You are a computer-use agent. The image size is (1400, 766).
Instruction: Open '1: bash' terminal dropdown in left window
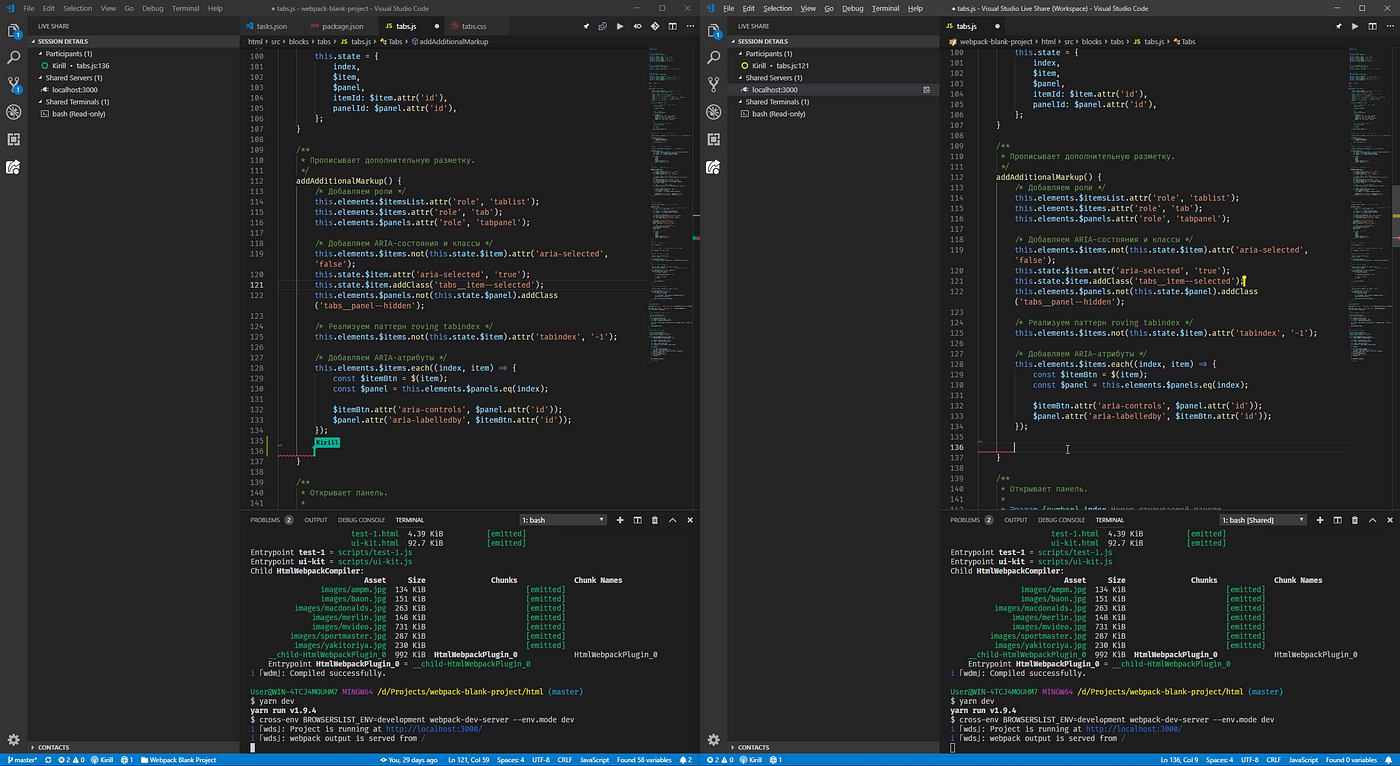coord(563,520)
